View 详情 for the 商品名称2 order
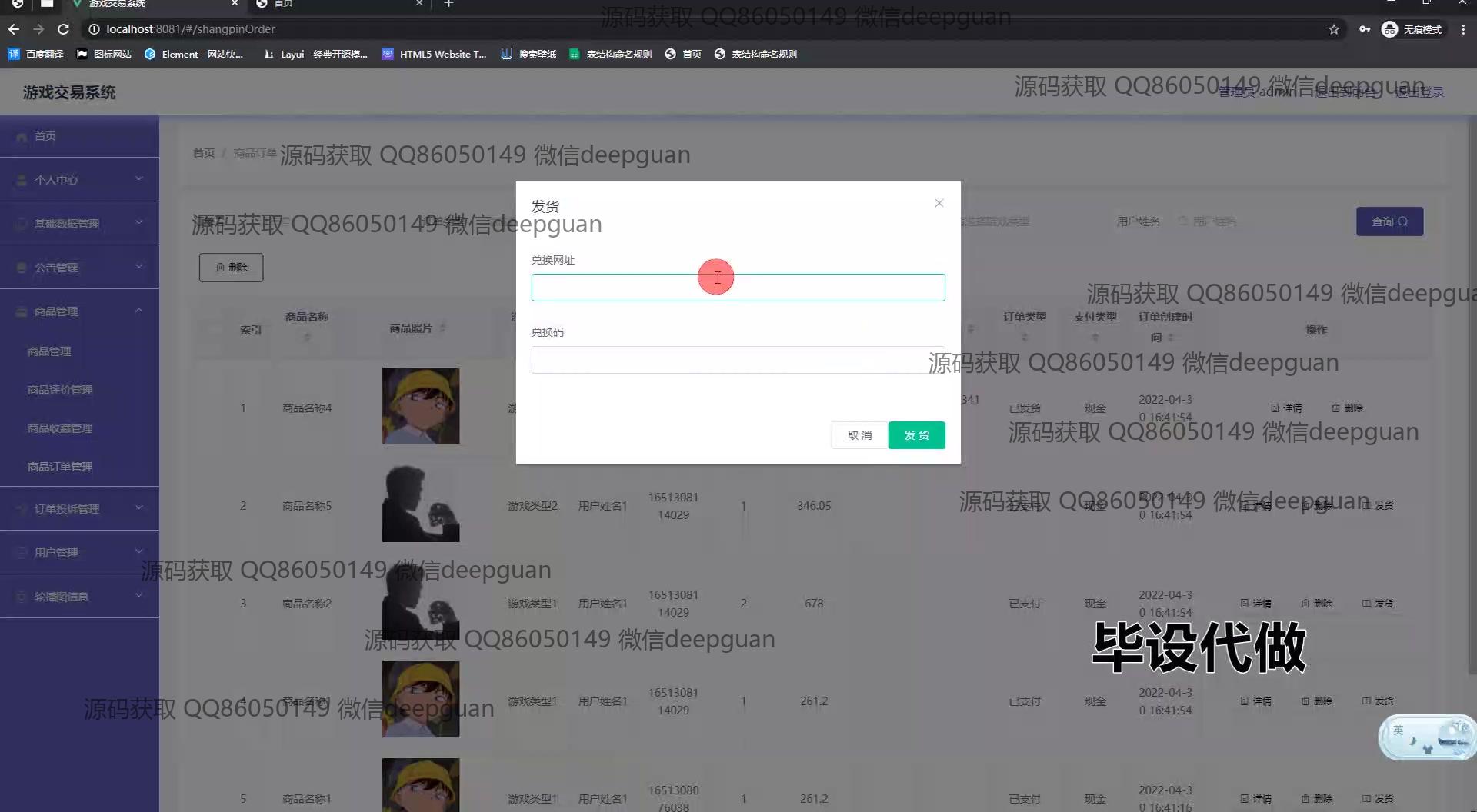The image size is (1477, 812). [x=1256, y=604]
